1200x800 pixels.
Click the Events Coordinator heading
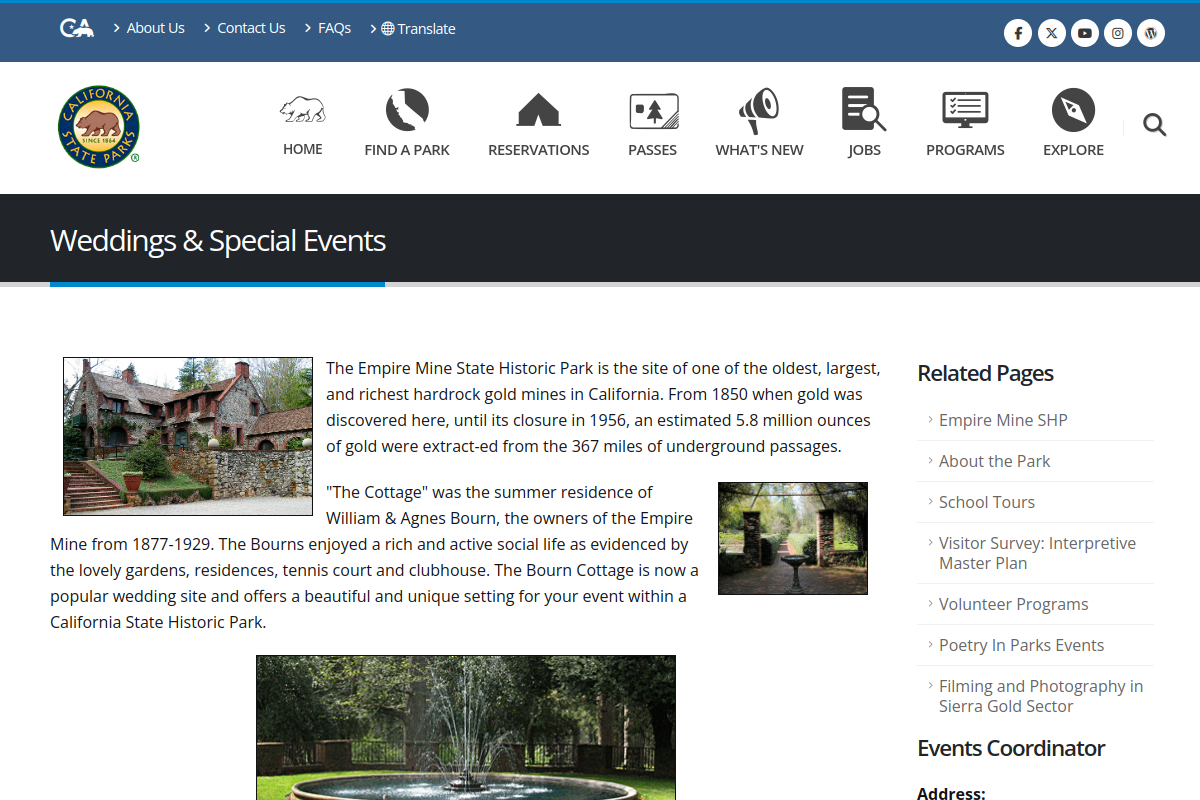coord(1011,748)
